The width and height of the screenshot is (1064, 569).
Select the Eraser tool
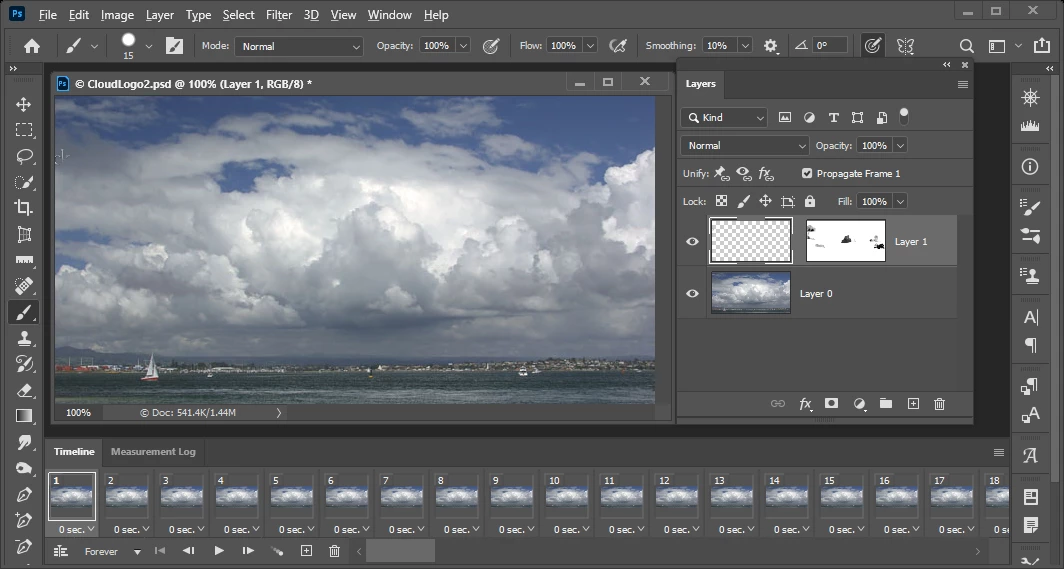pyautogui.click(x=24, y=390)
